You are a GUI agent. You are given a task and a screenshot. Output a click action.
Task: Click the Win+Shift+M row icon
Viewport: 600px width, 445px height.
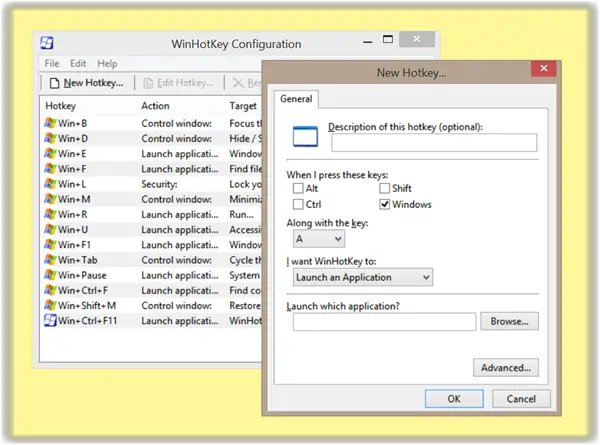[50, 305]
